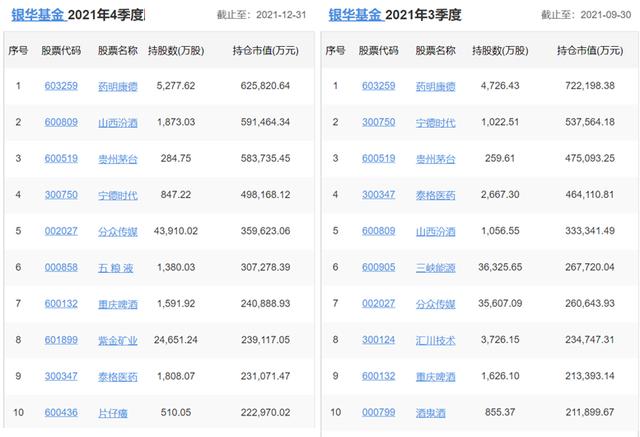
Task: Open stock code 603259 in 4季度 table
Action: (61, 86)
